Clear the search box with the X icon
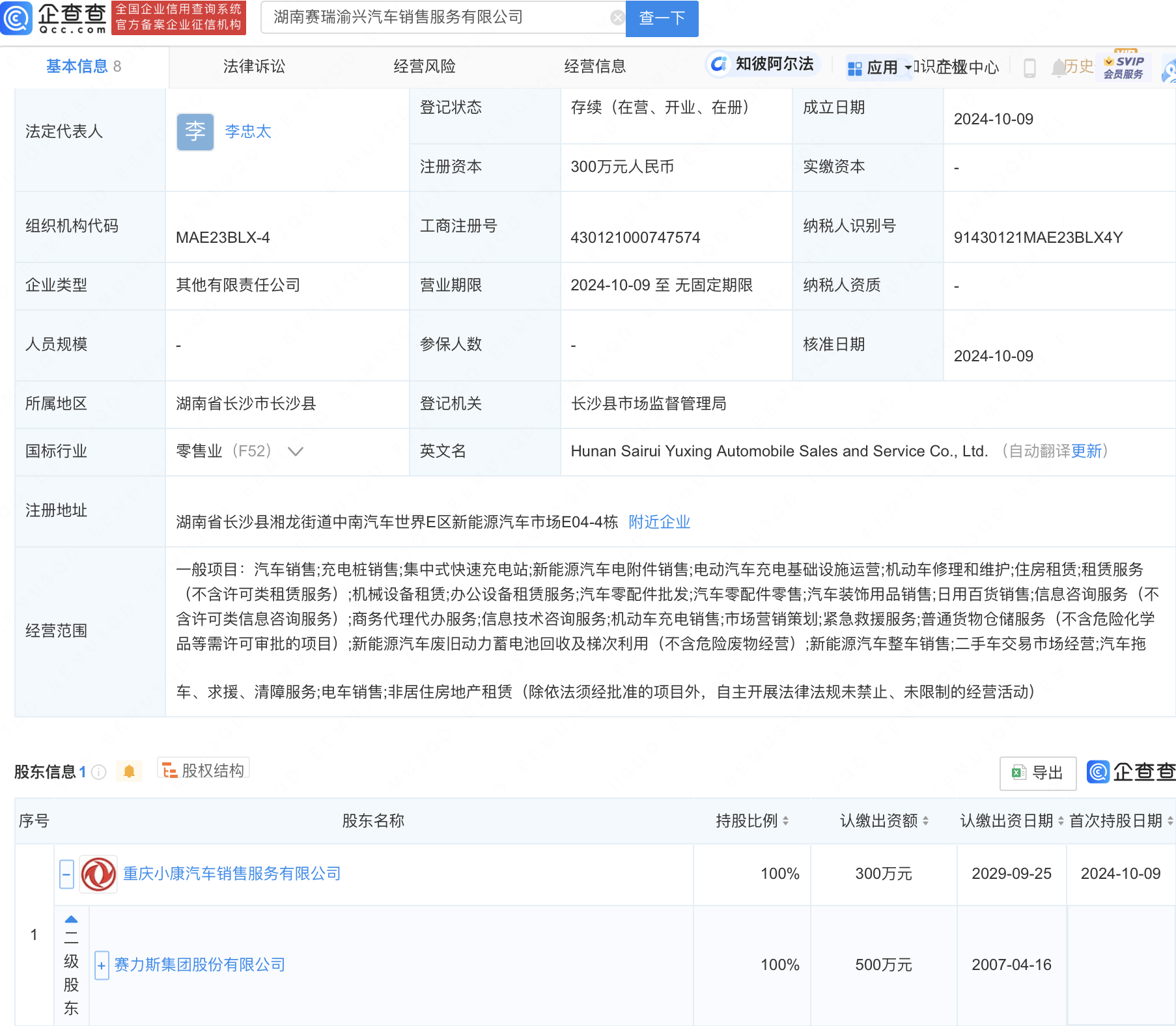 tap(617, 18)
